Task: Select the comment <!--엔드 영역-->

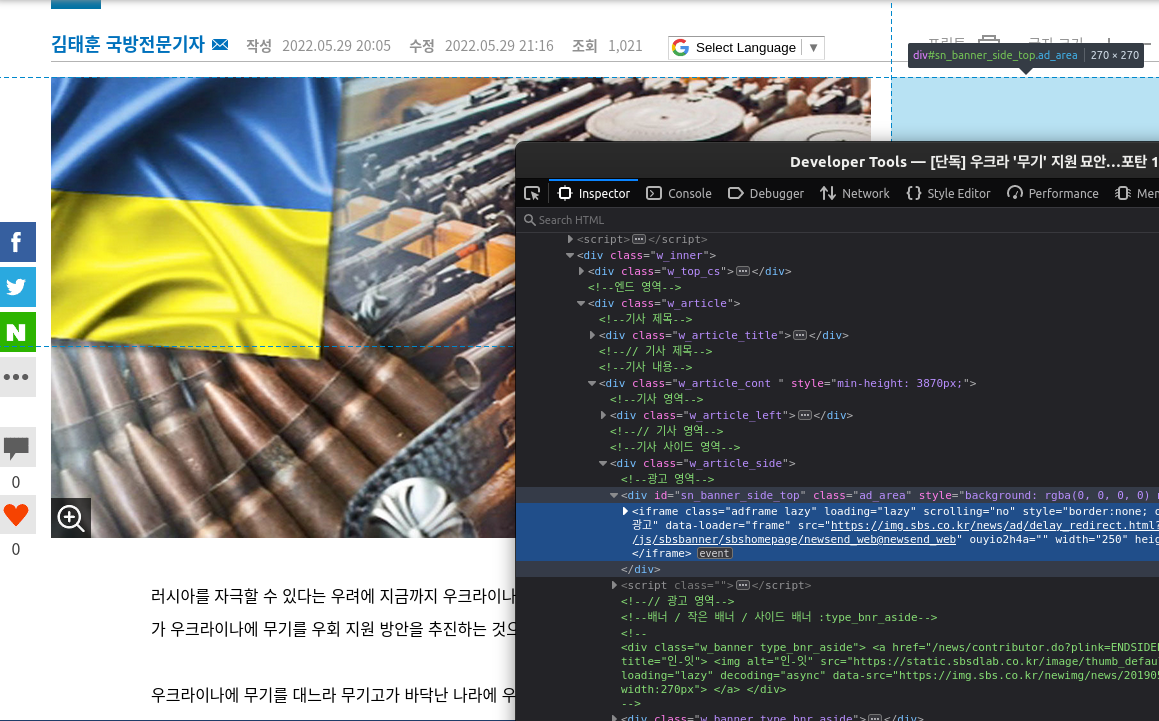Action: tap(634, 287)
